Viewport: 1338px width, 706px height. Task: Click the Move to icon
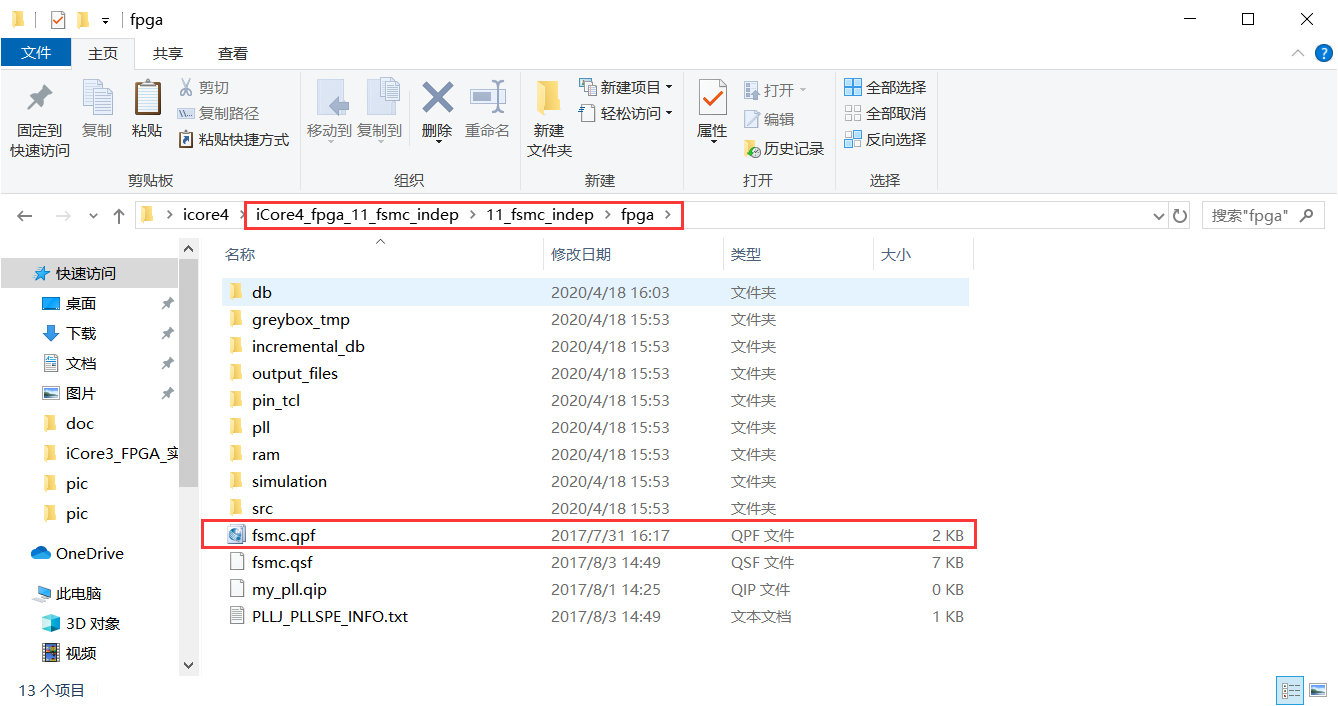[x=329, y=98]
